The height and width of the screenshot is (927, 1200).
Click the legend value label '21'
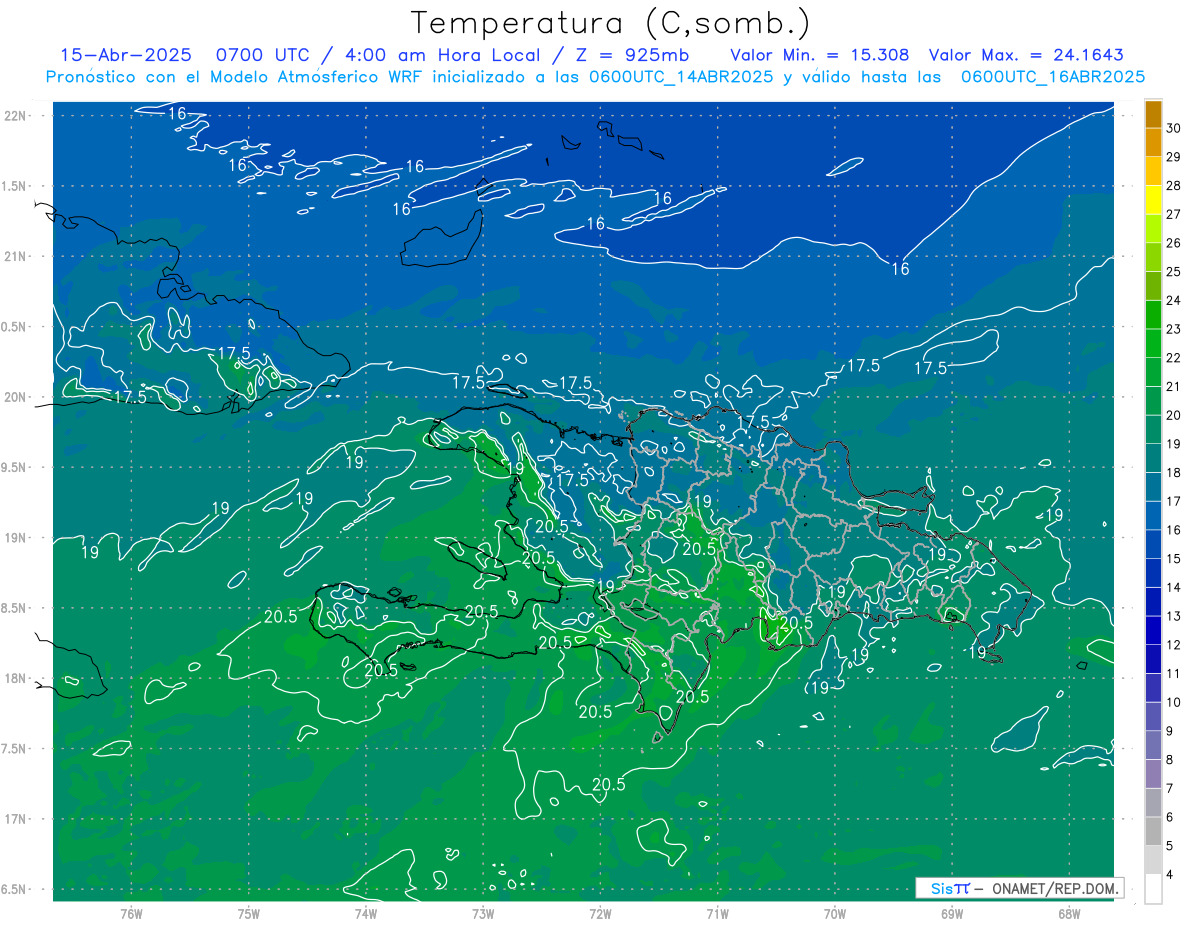[x=1175, y=387]
